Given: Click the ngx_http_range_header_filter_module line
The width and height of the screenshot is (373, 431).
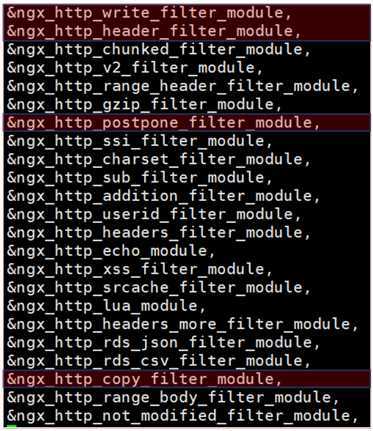Looking at the screenshot, I should (x=182, y=87).
